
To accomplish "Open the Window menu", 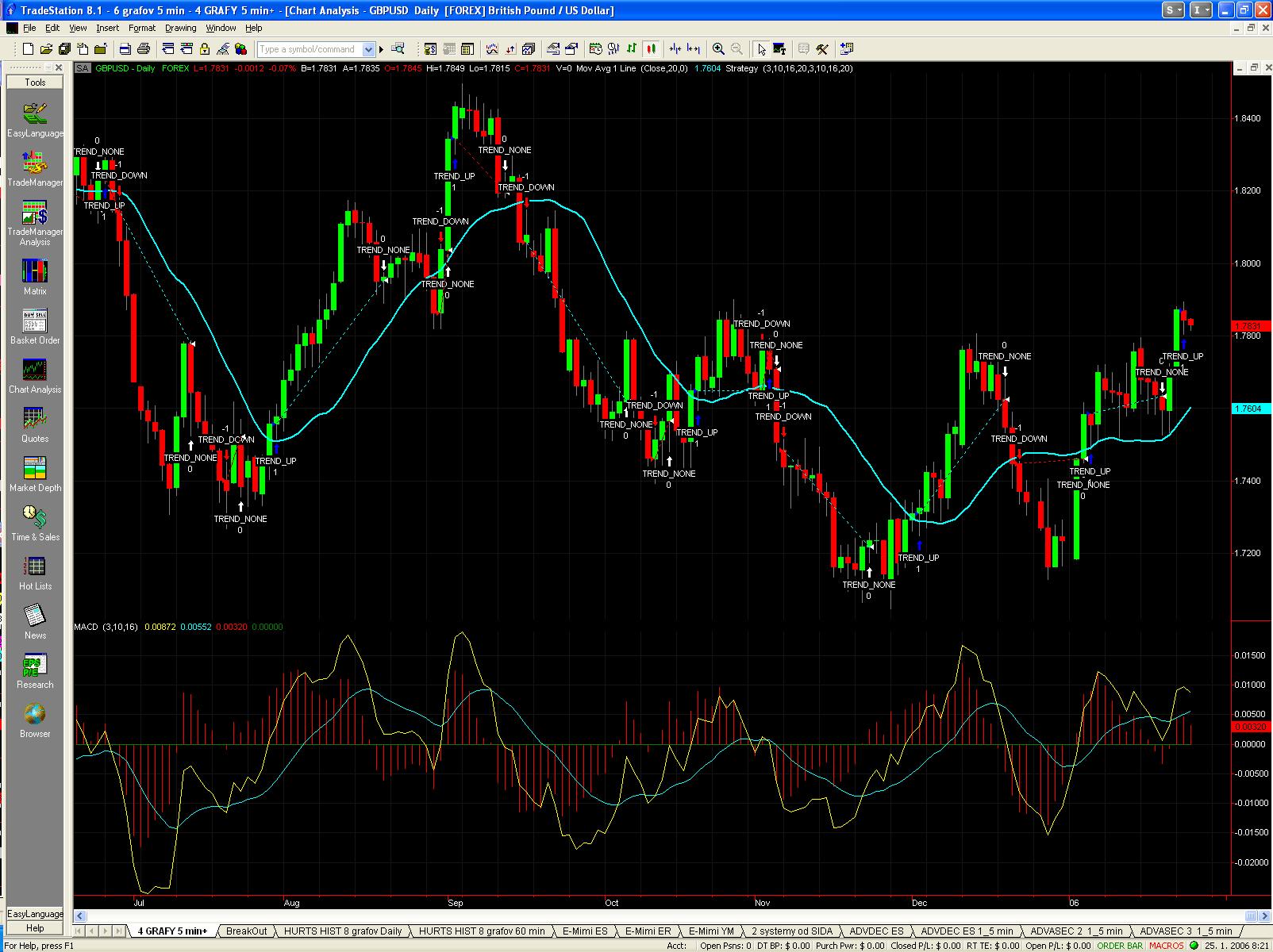I will coord(221,28).
